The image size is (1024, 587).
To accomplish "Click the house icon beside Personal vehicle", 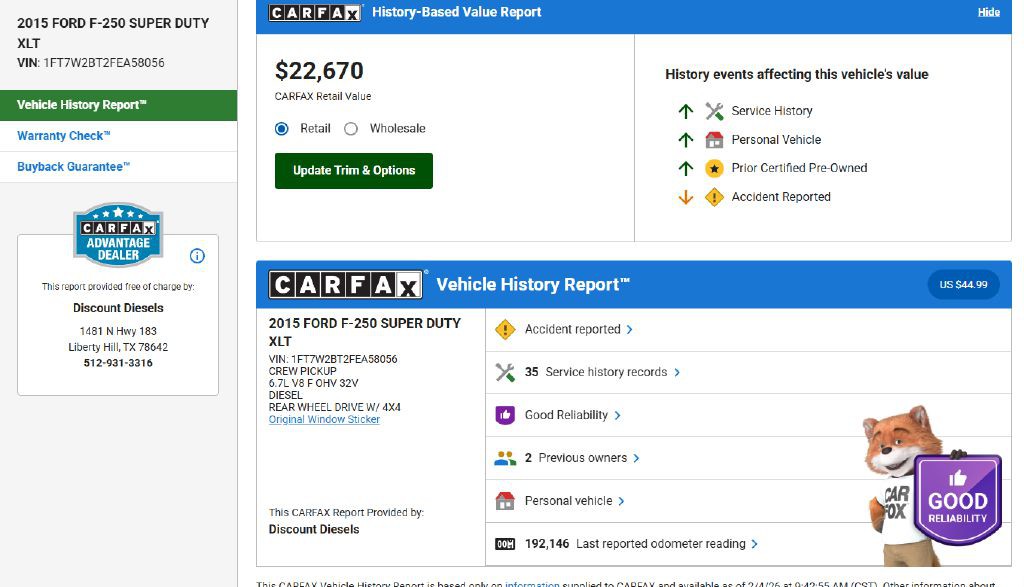I will tap(505, 501).
